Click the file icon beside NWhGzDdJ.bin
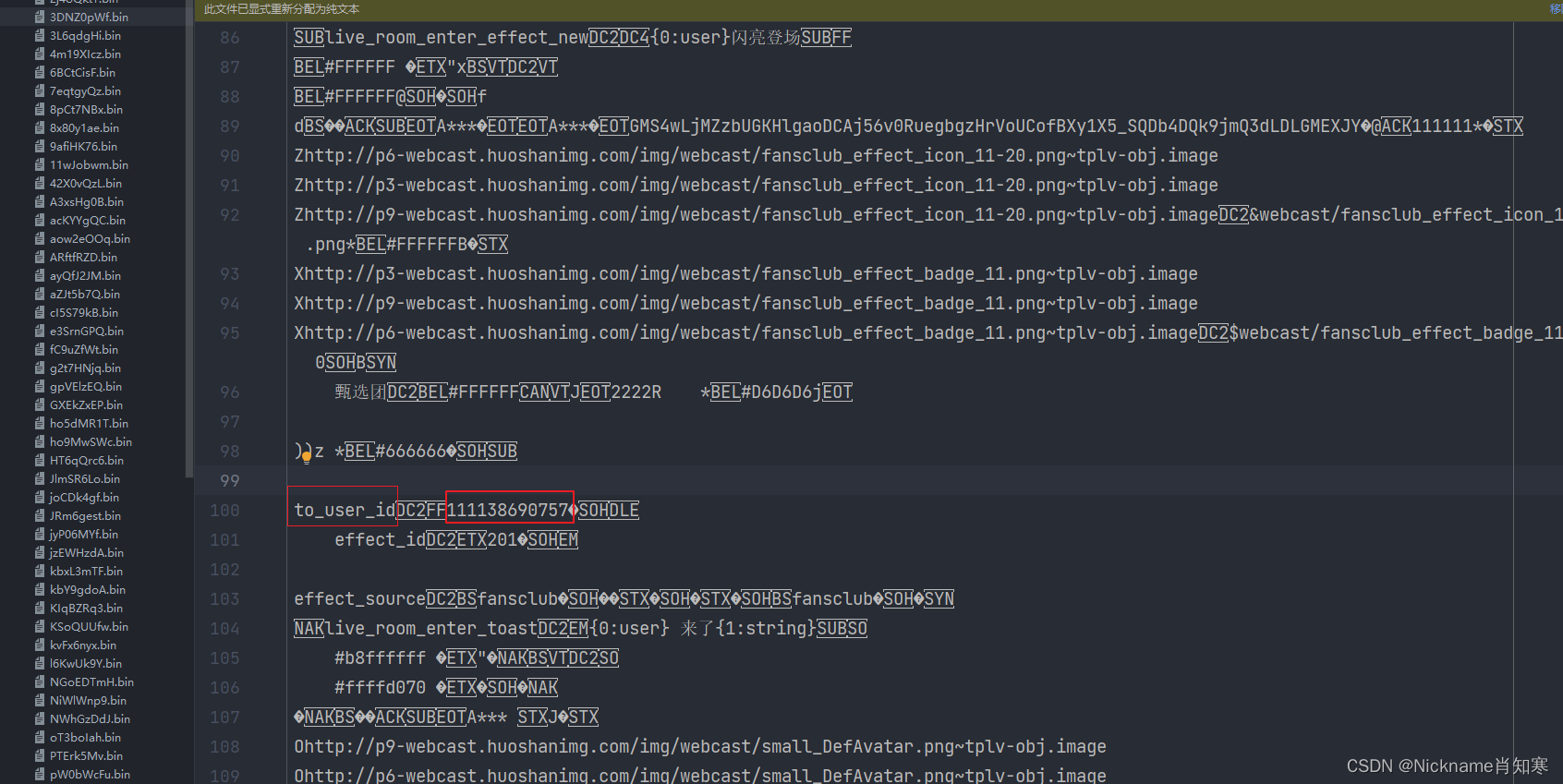This screenshot has width=1563, height=784. [40, 718]
